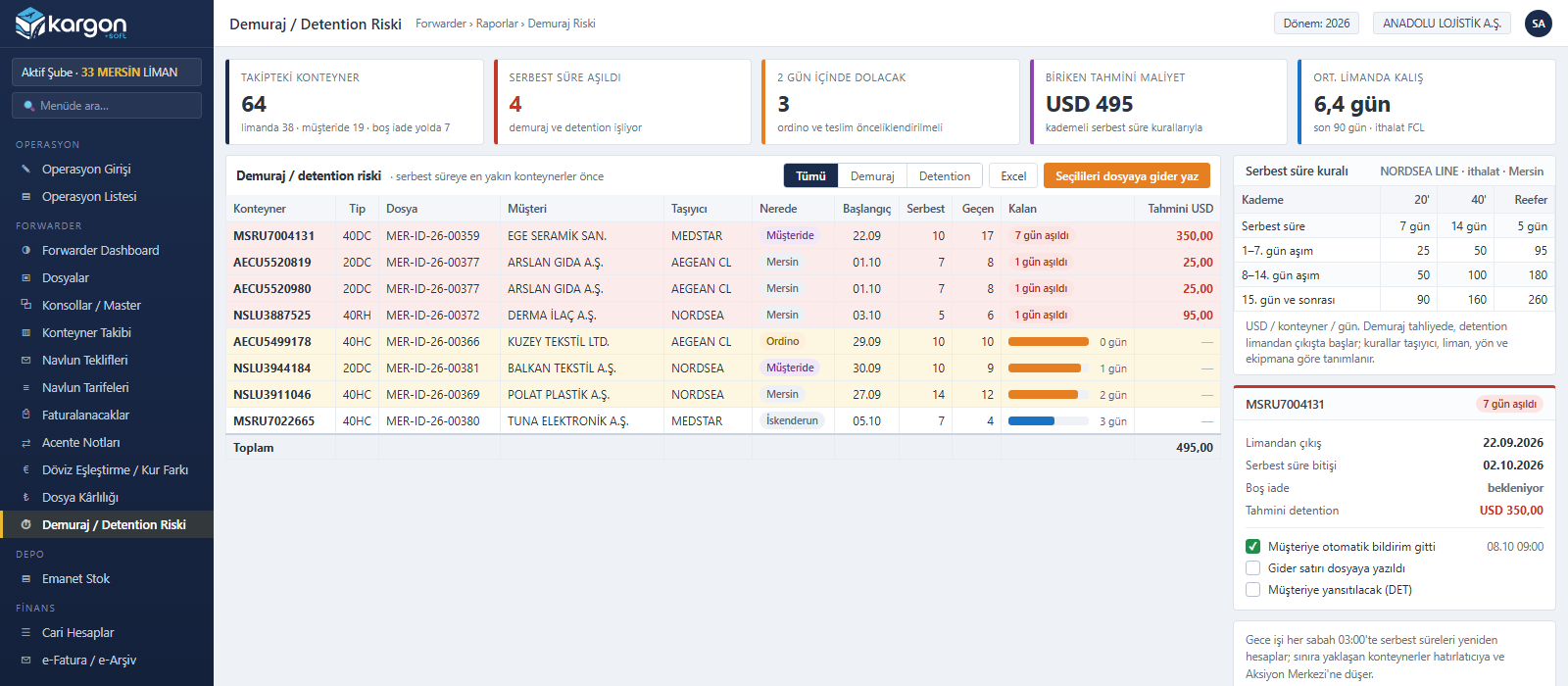The height and width of the screenshot is (686, 1568).
Task: Click the progress bar in the AECU5499178 row
Action: pos(1049,342)
